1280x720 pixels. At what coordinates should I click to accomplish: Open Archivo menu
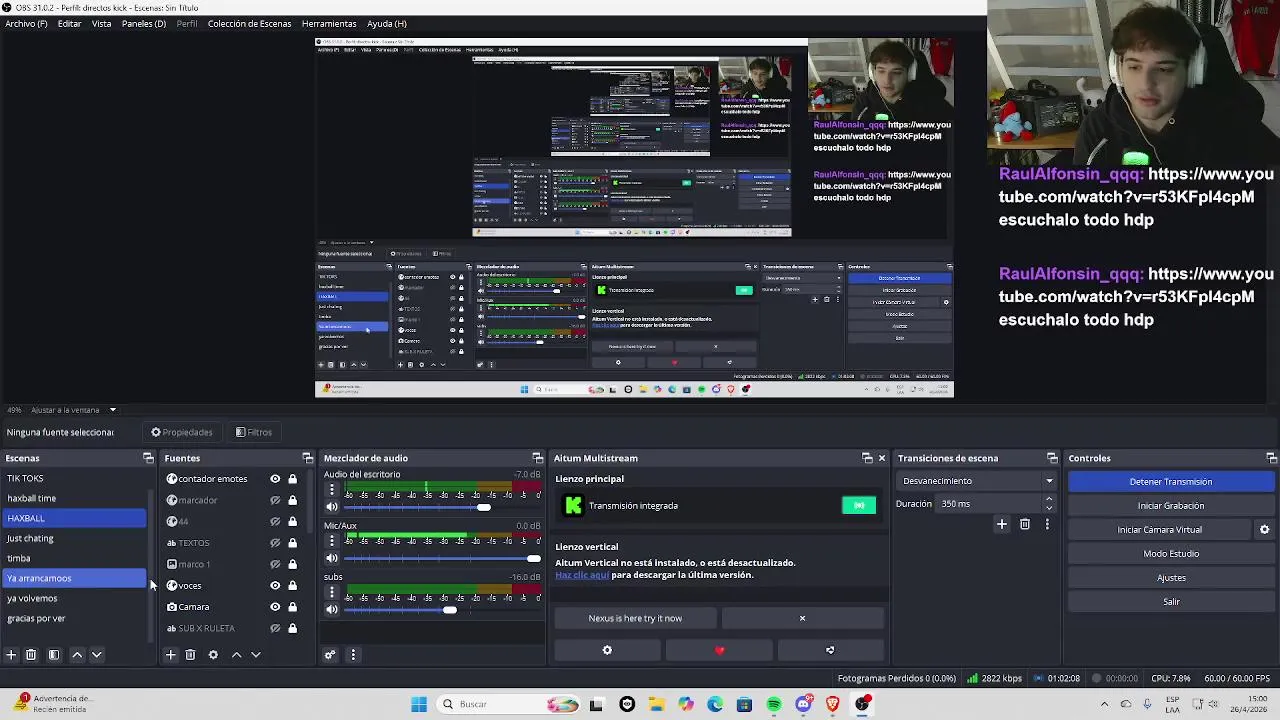pyautogui.click(x=26, y=23)
